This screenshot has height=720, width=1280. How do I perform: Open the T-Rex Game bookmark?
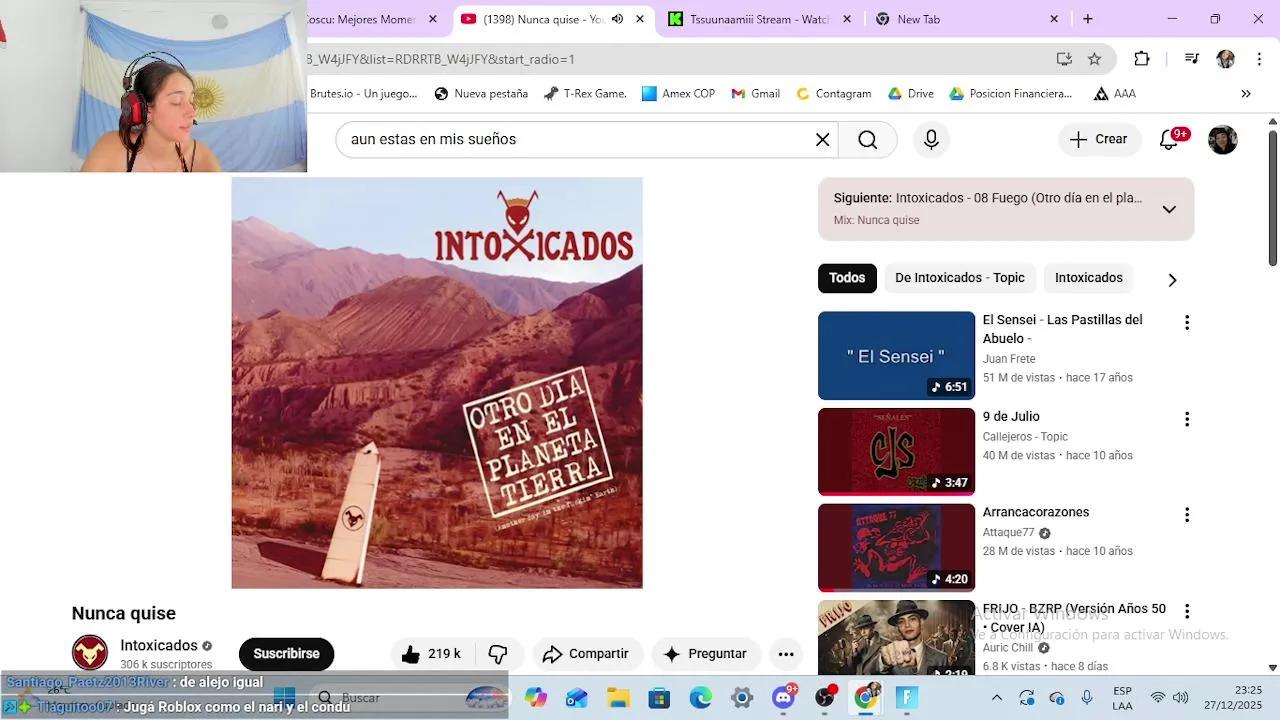point(585,94)
